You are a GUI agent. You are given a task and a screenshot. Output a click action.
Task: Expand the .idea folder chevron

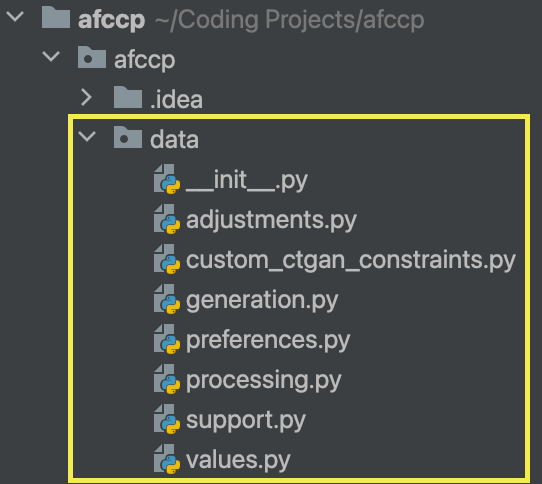[86, 97]
